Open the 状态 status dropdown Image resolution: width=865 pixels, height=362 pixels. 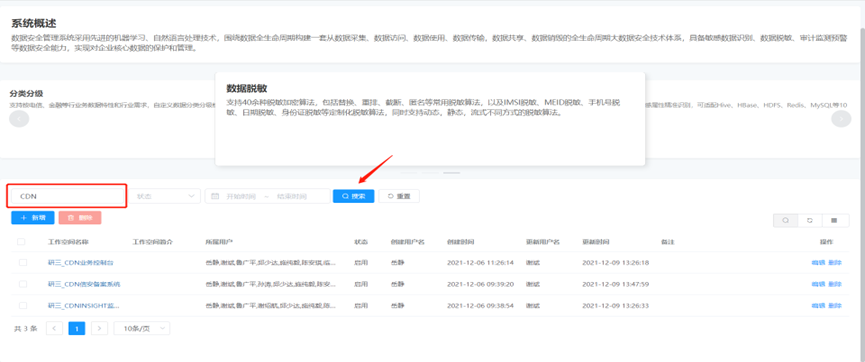coord(166,196)
